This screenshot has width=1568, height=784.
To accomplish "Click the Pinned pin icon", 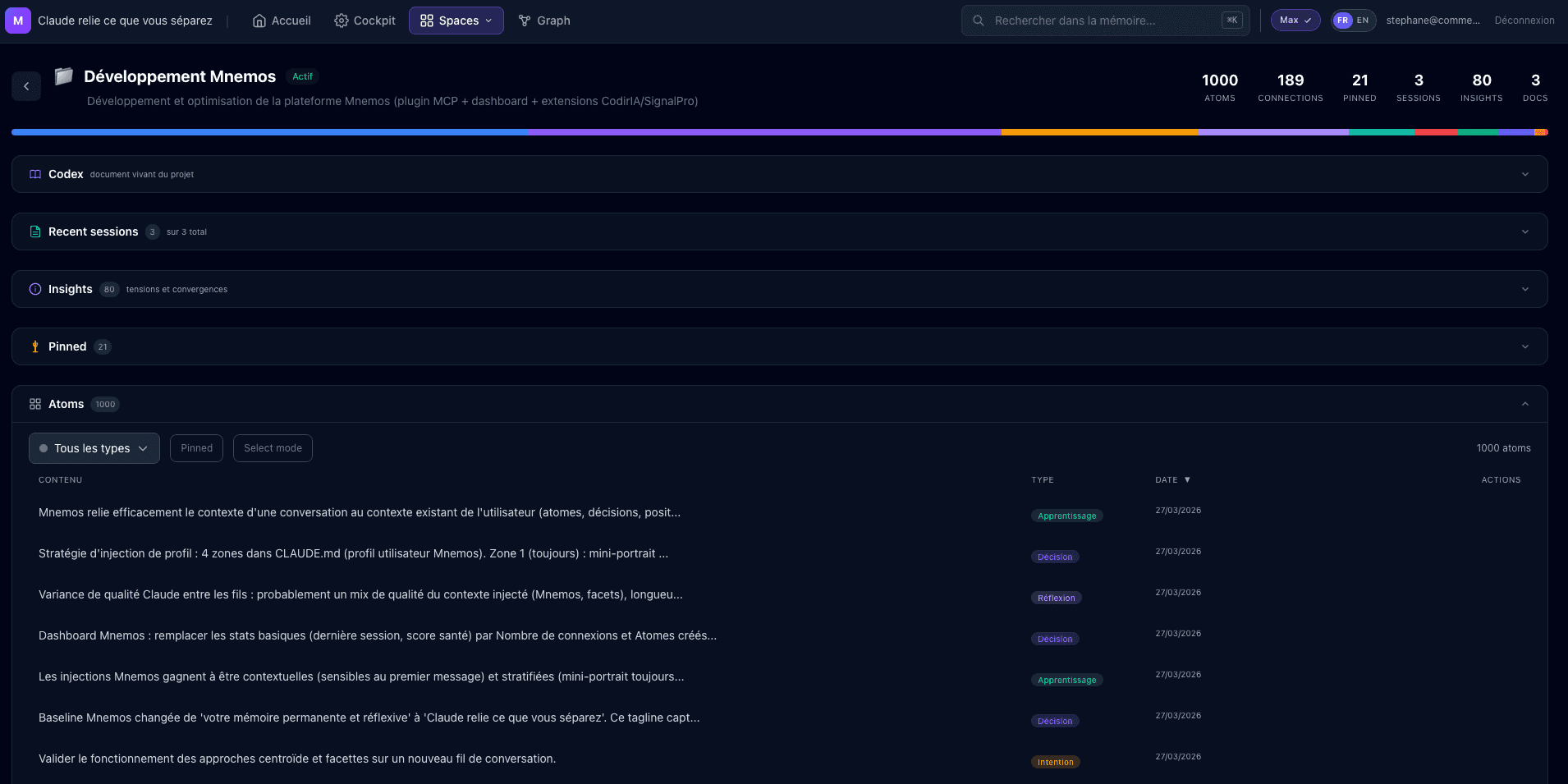I will [x=35, y=346].
